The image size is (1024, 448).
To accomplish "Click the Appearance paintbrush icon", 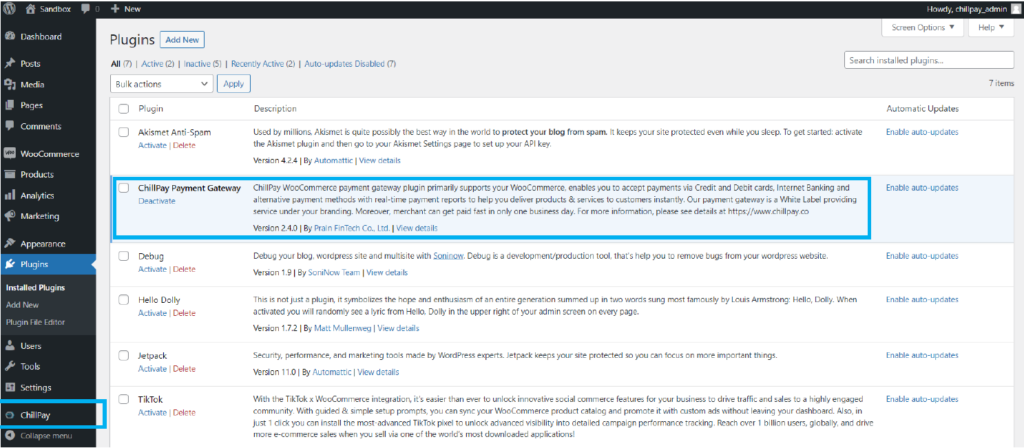I will (x=10, y=244).
